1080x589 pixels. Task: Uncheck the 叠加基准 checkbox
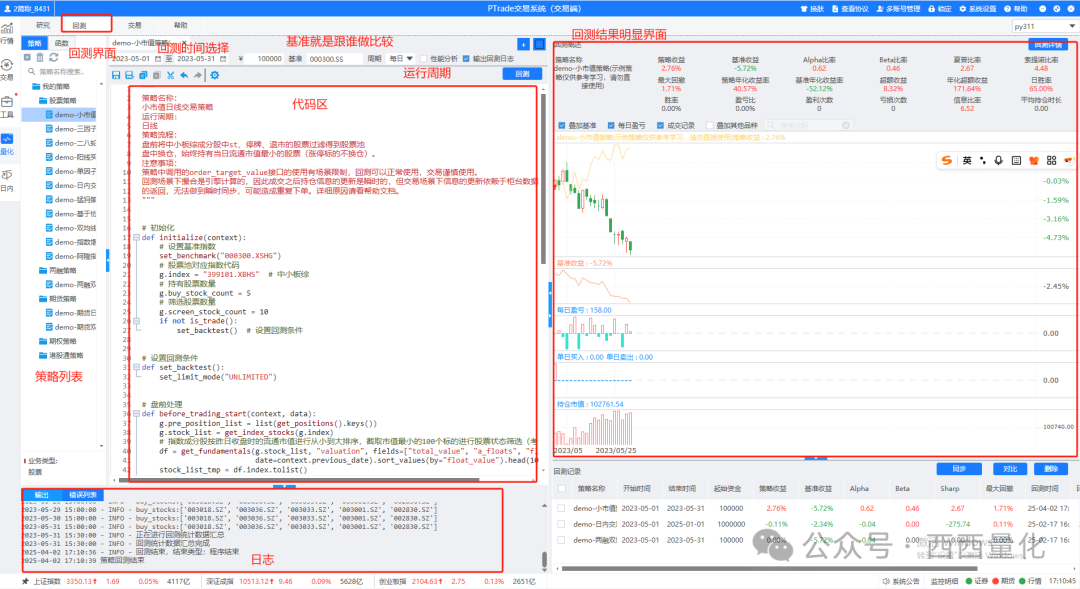click(562, 125)
